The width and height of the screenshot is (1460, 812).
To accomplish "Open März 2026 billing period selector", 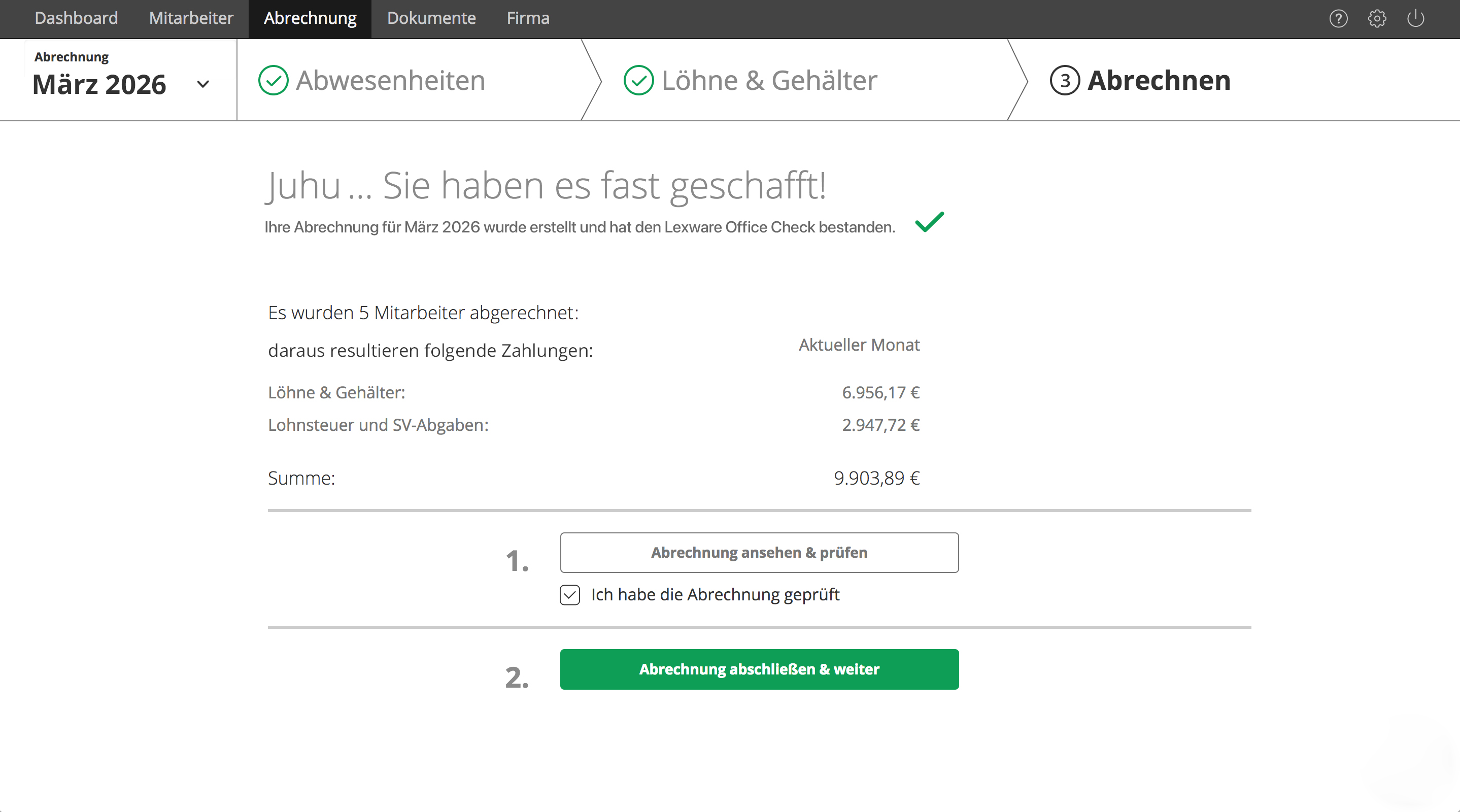I will 100,84.
